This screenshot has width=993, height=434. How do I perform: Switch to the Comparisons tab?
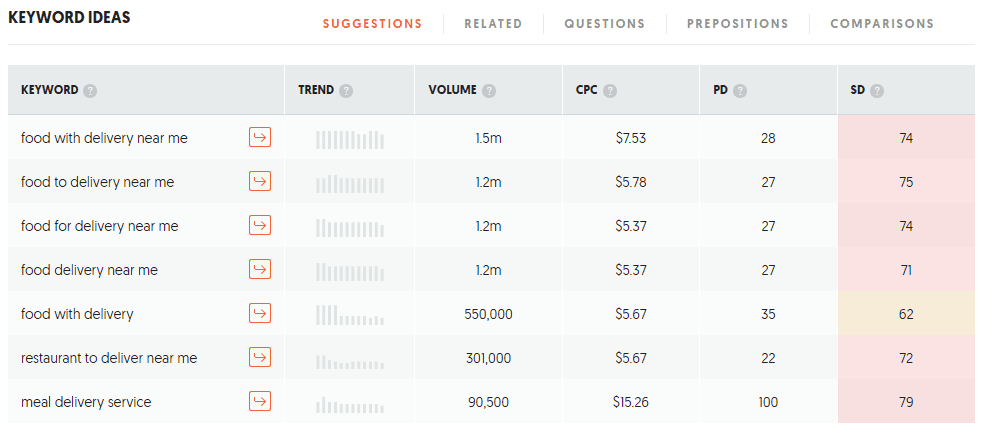click(x=882, y=24)
